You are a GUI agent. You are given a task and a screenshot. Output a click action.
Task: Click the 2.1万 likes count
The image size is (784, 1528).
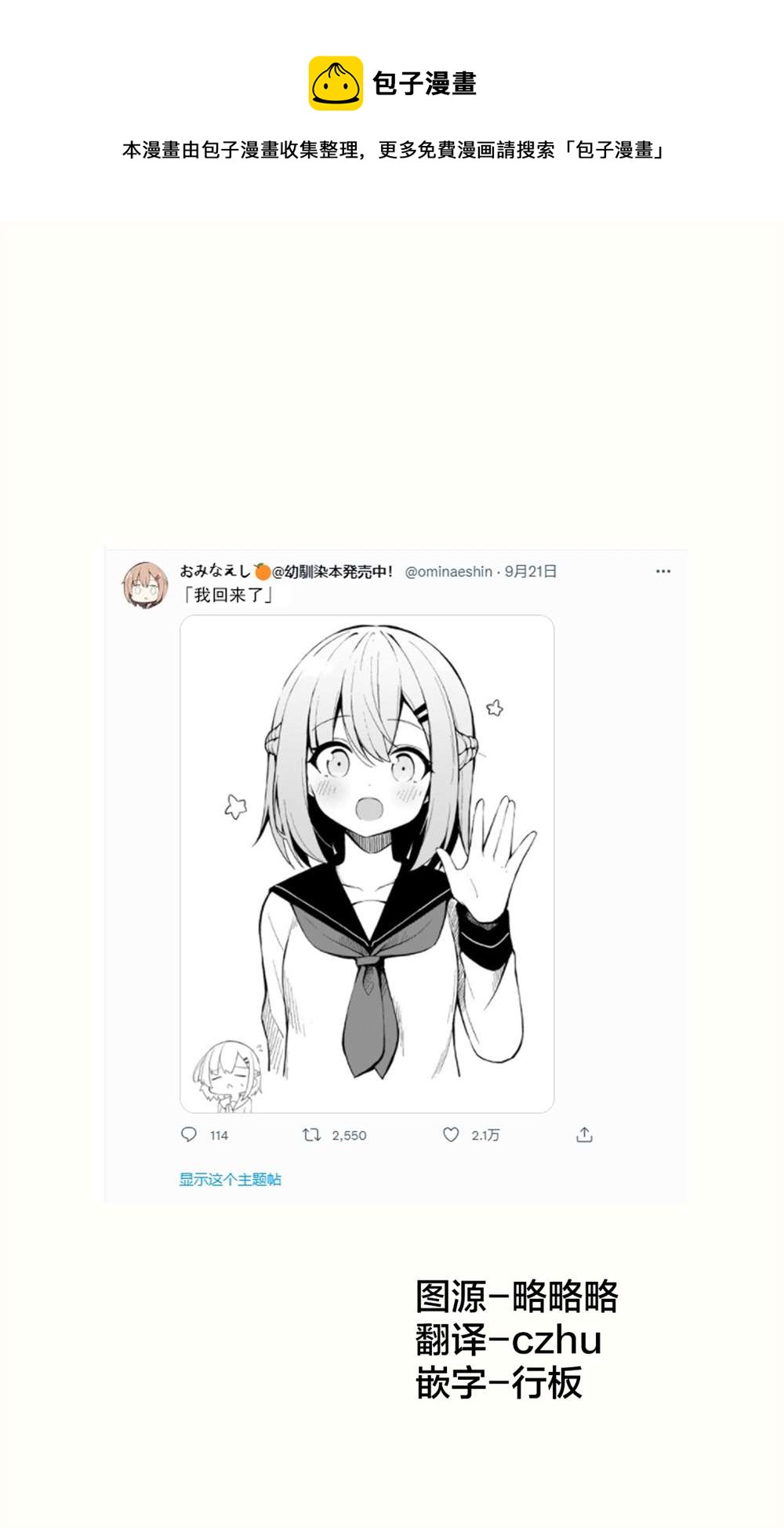(485, 1135)
